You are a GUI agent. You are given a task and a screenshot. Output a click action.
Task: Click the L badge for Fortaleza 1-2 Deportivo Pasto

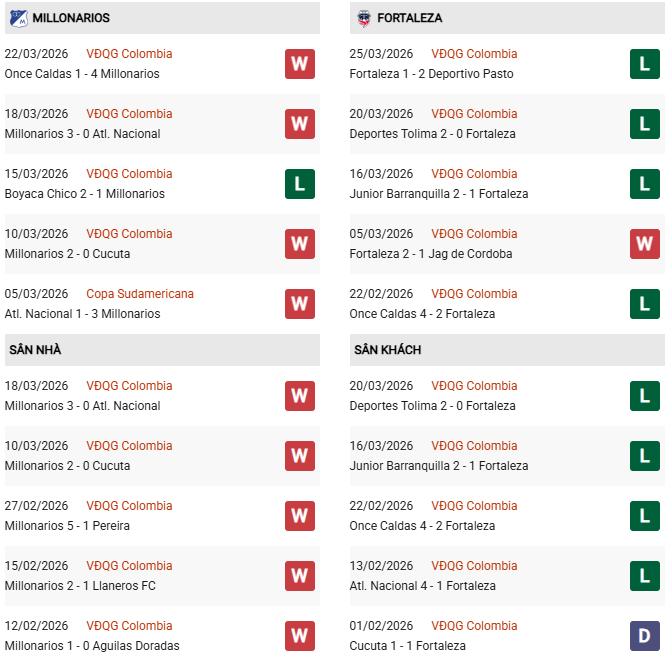click(644, 64)
